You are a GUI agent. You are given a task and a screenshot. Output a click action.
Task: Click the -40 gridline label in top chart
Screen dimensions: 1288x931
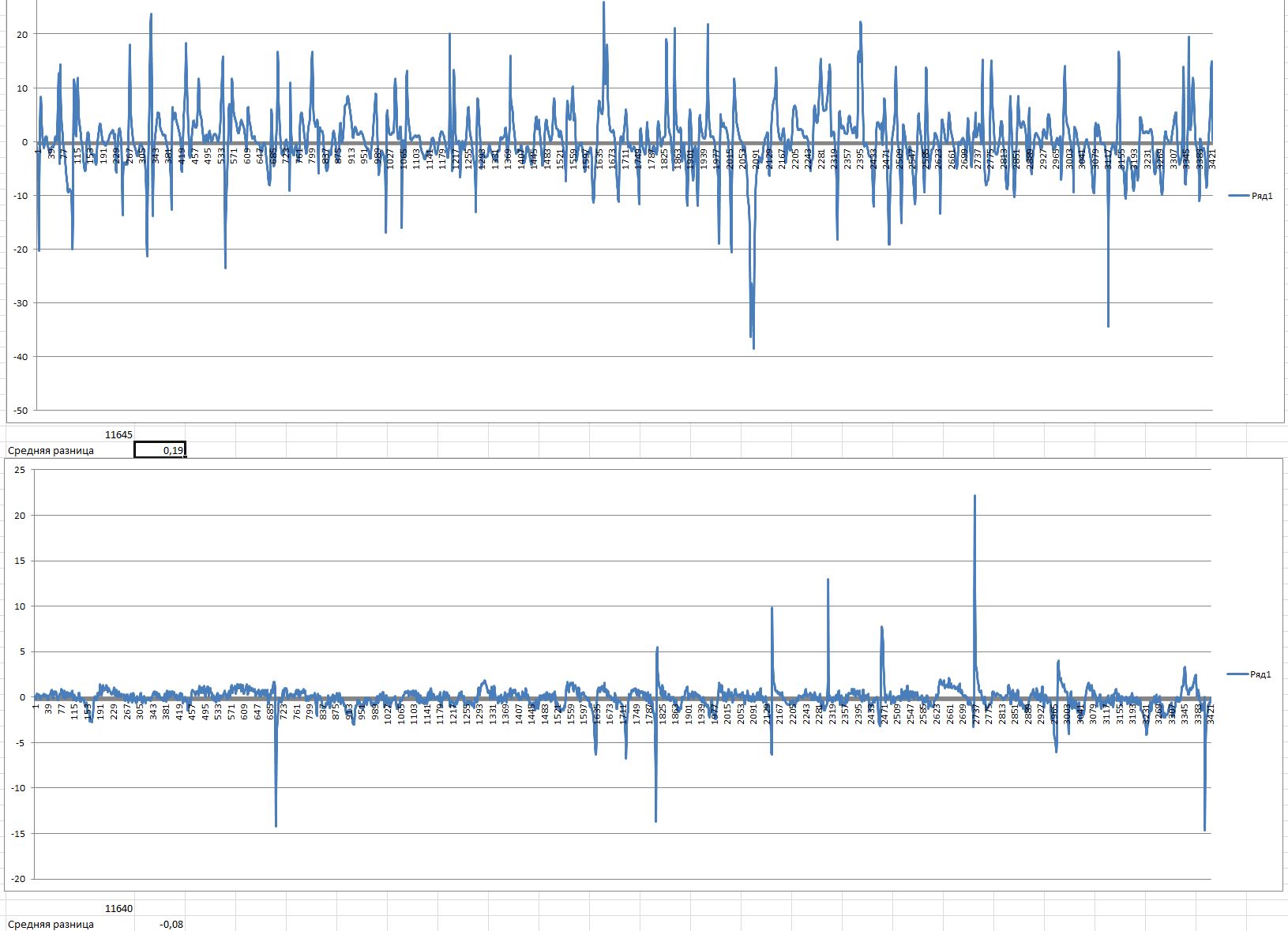point(21,357)
